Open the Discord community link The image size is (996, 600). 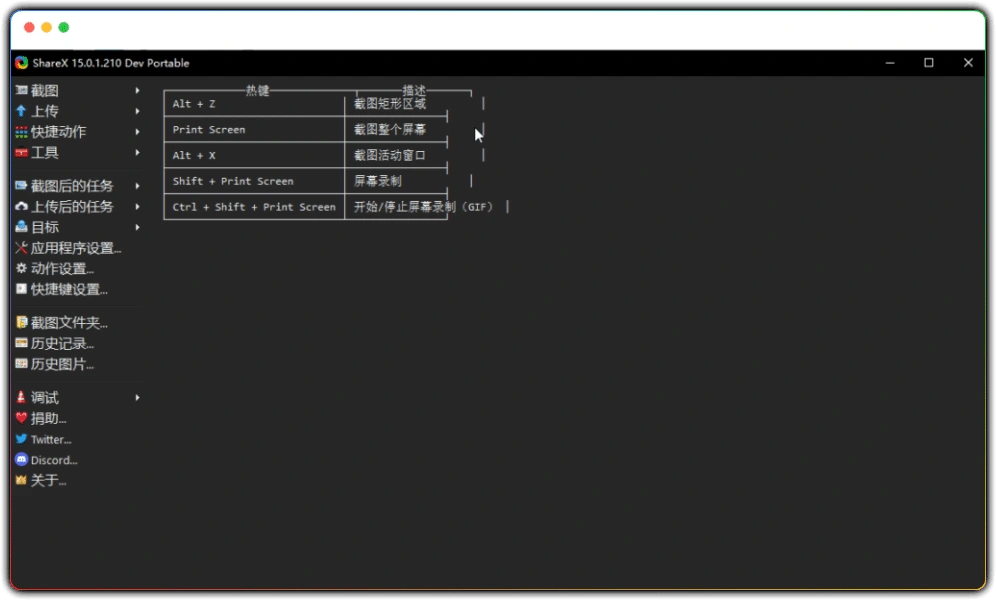(48, 460)
